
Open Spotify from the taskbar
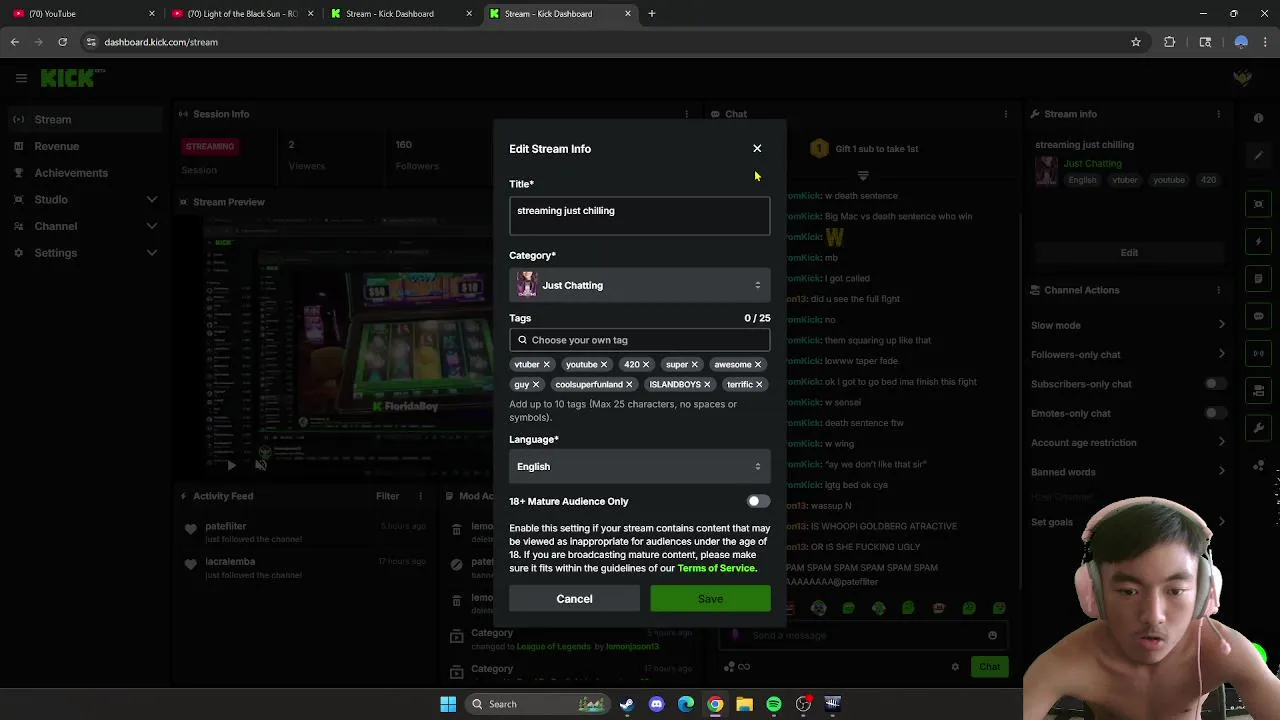point(774,704)
